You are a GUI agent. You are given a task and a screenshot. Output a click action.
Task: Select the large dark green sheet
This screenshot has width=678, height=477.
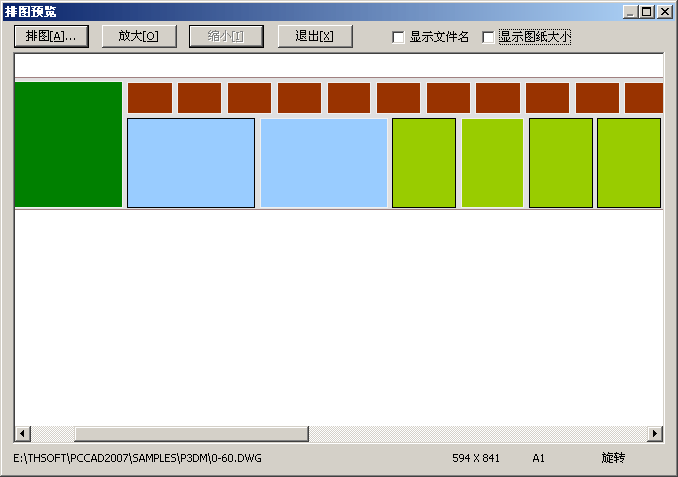[x=68, y=145]
